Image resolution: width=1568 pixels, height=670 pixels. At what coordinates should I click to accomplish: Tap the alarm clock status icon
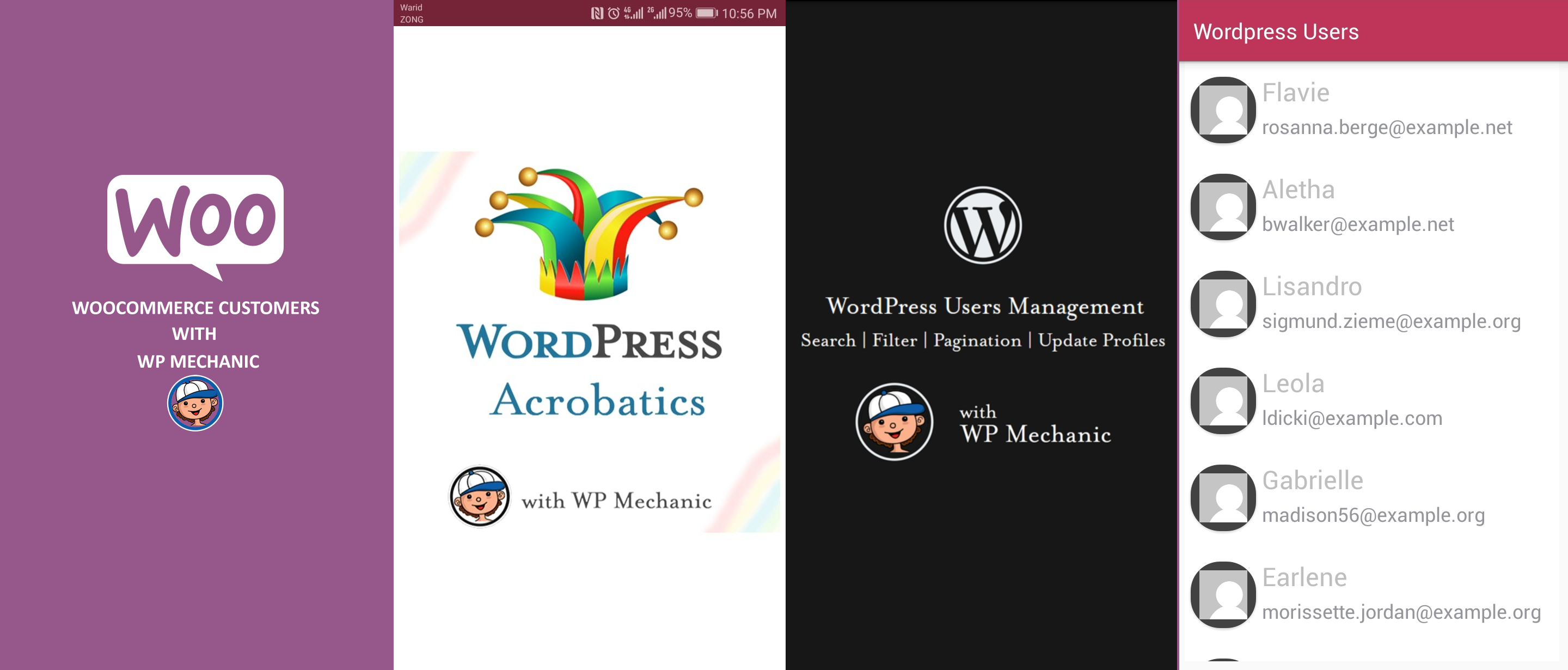pyautogui.click(x=614, y=14)
